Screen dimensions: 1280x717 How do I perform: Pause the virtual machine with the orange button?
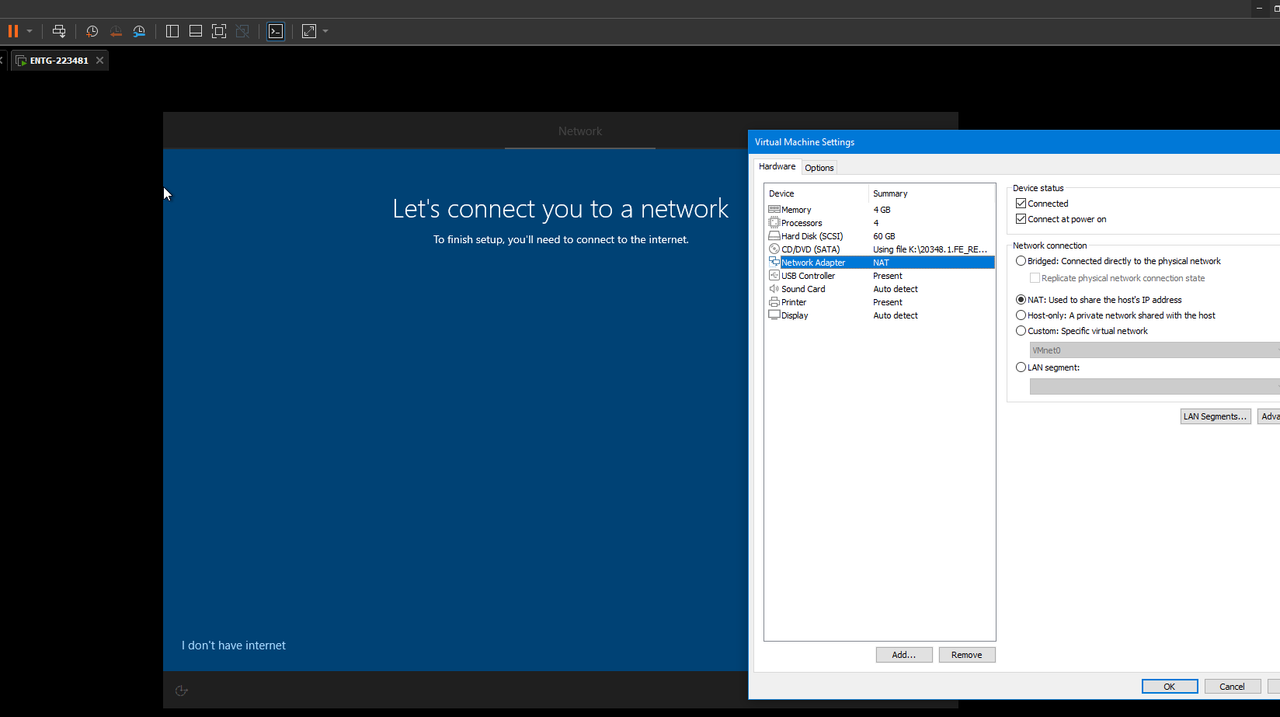[x=13, y=31]
